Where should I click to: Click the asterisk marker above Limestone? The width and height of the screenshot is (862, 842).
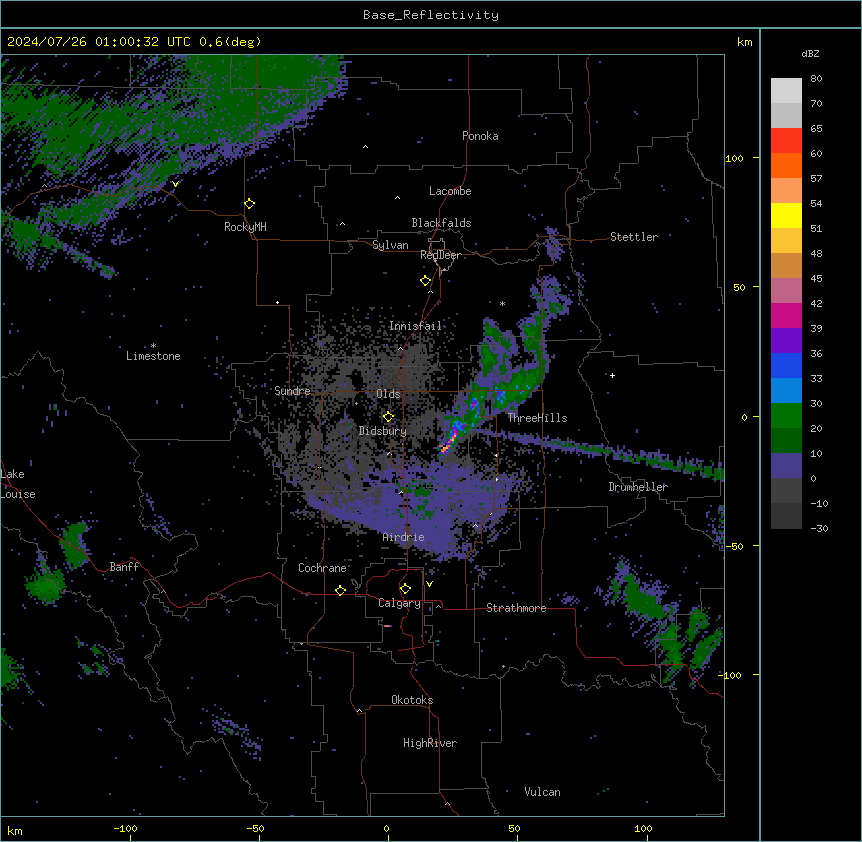(x=153, y=346)
